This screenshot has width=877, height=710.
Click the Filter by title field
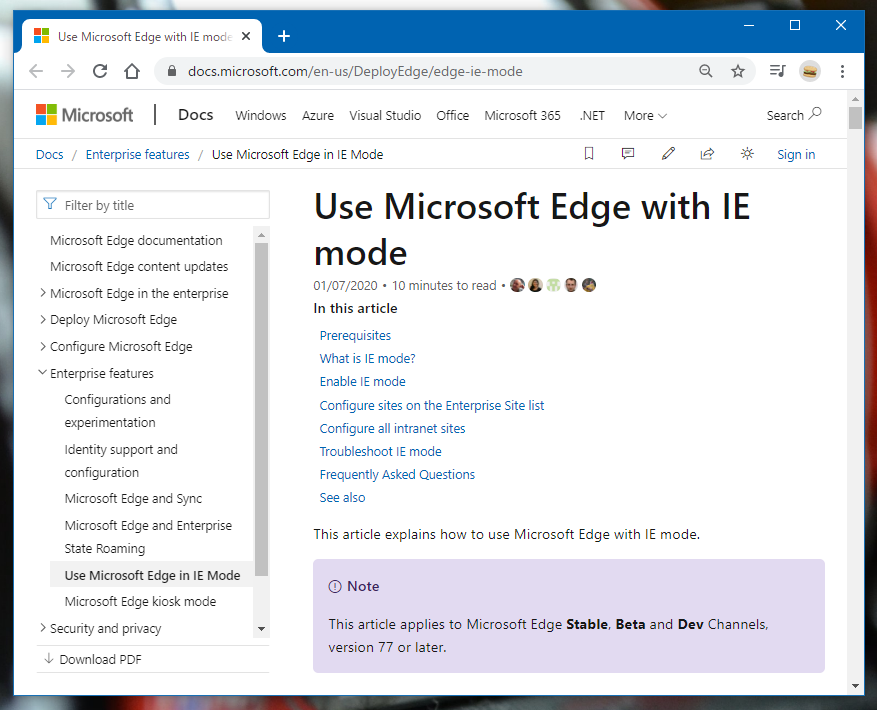(153, 205)
